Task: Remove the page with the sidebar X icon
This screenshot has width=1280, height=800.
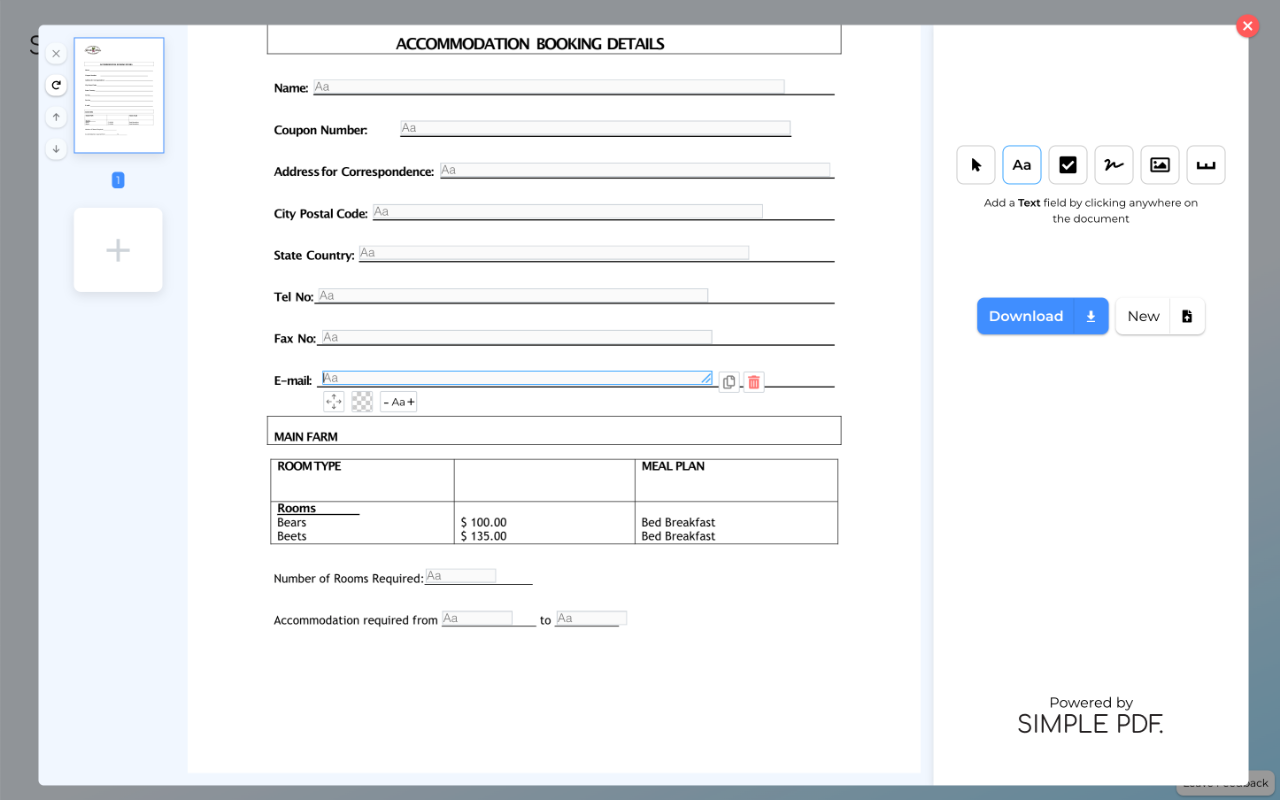Action: point(56,54)
